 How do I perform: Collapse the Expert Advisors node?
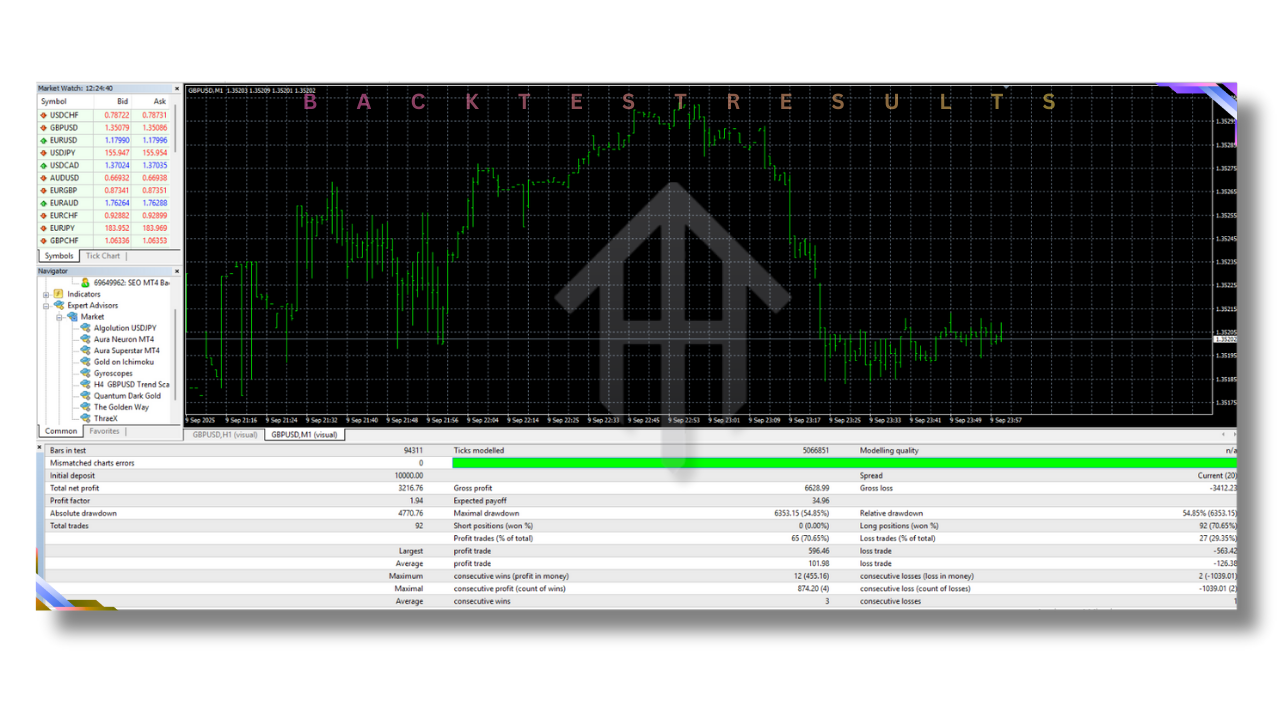point(45,303)
